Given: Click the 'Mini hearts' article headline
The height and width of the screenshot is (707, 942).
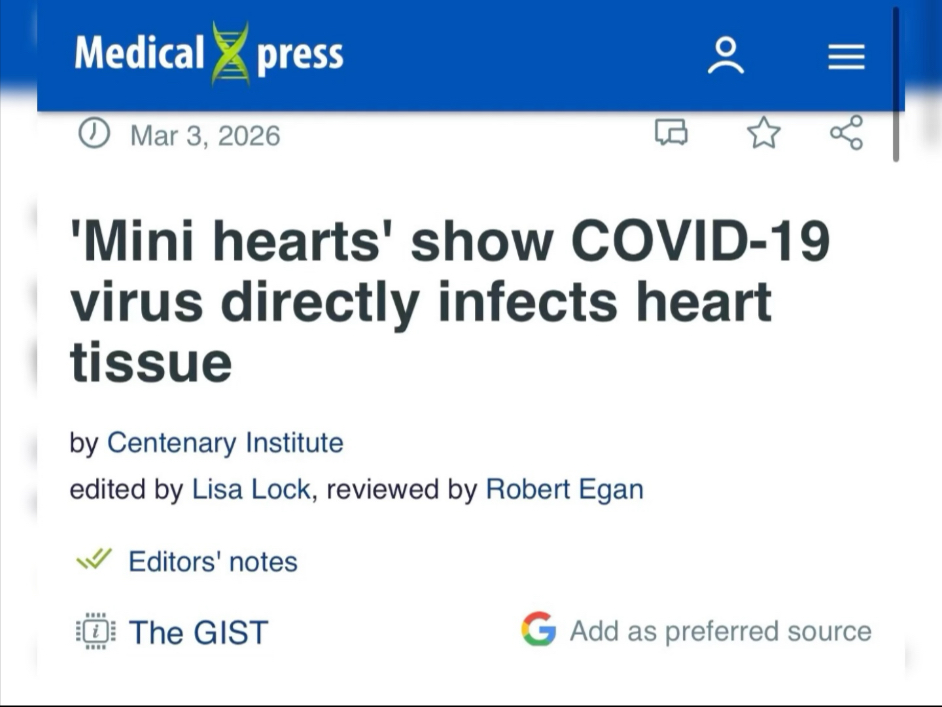Looking at the screenshot, I should pos(450,301).
